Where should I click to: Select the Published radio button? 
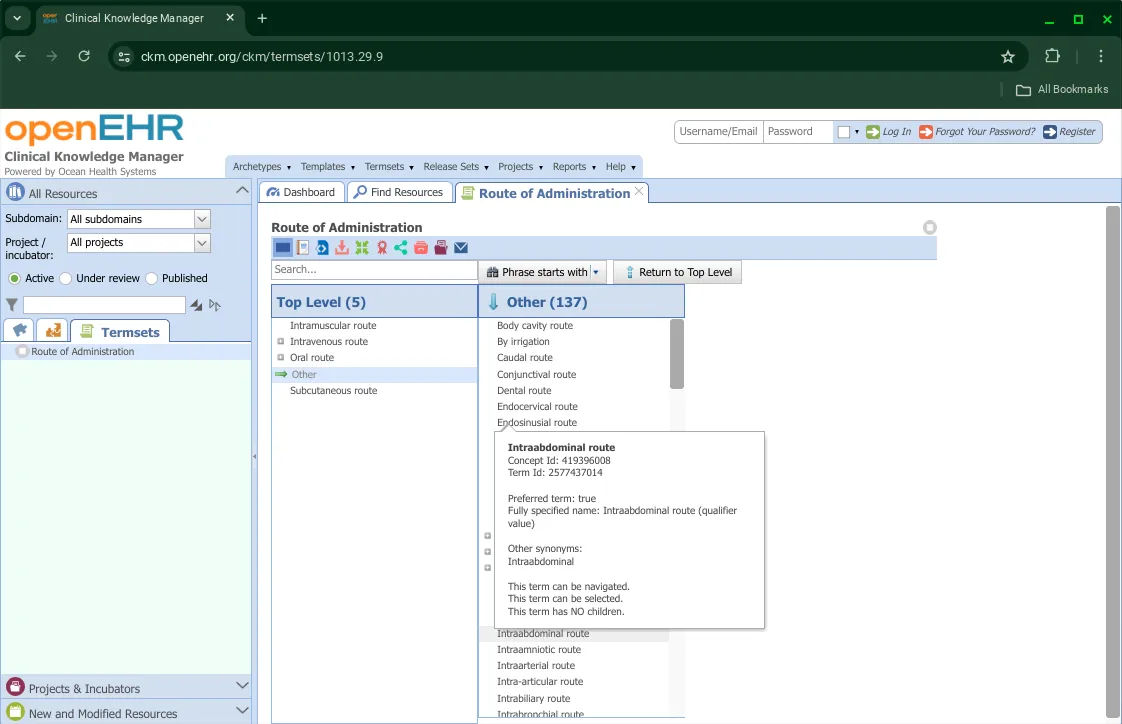pyautogui.click(x=152, y=278)
